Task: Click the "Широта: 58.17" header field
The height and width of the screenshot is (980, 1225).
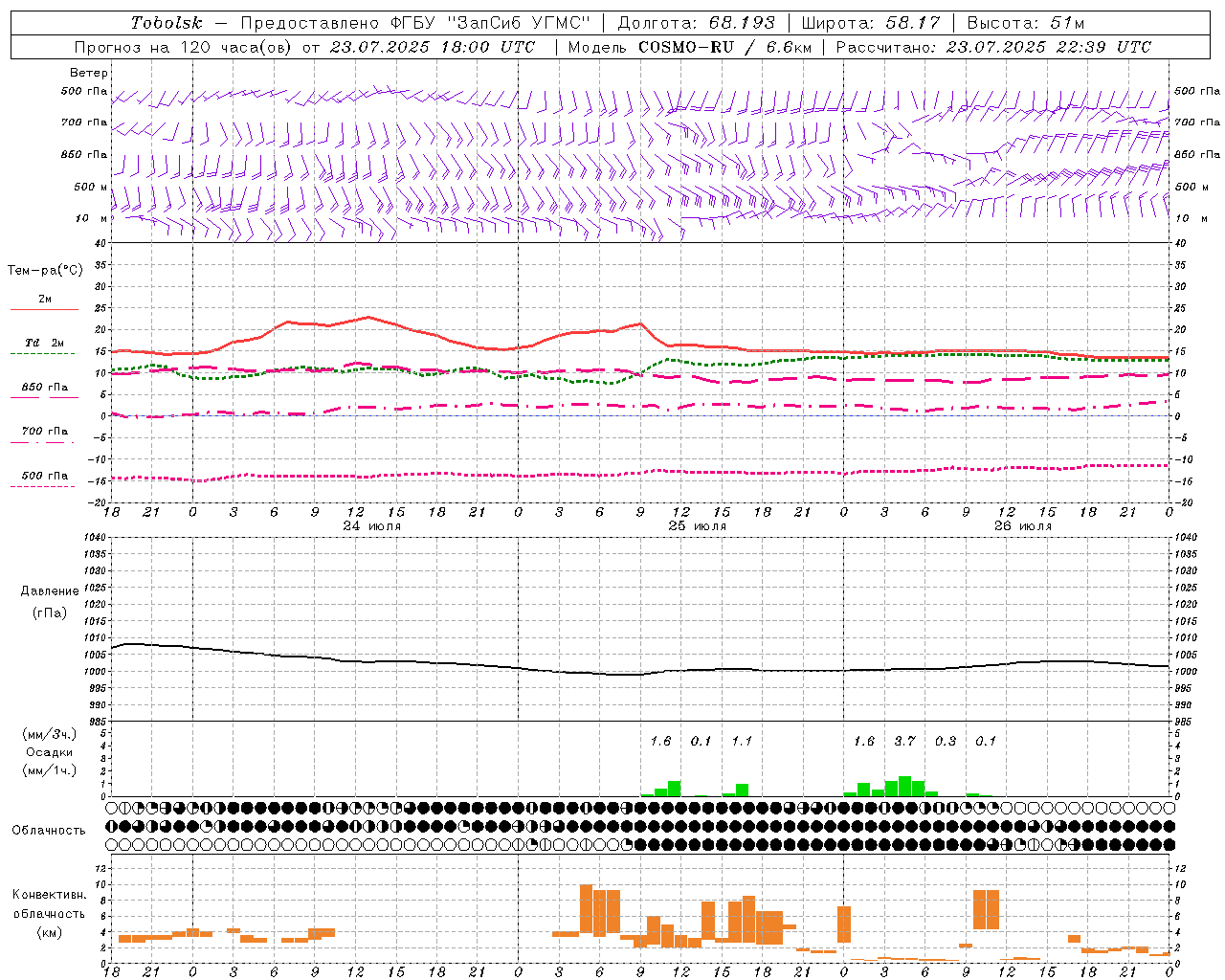Action: tap(871, 23)
